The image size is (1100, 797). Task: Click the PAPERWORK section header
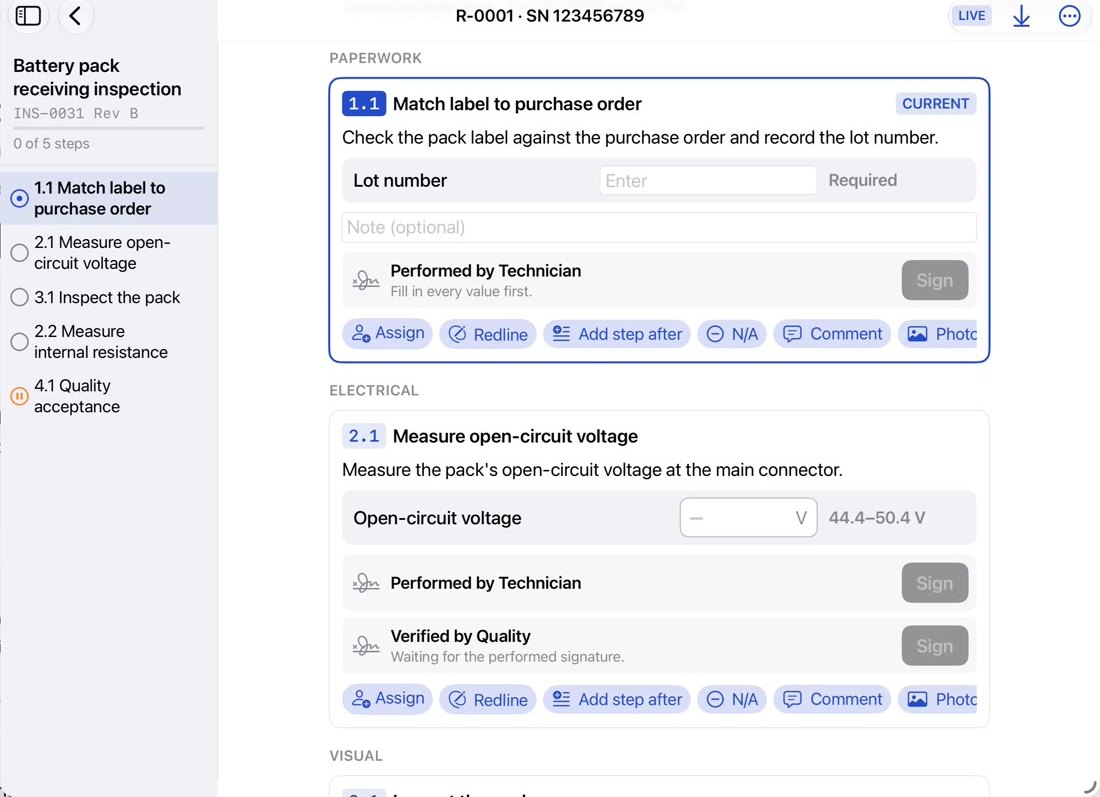(375, 58)
